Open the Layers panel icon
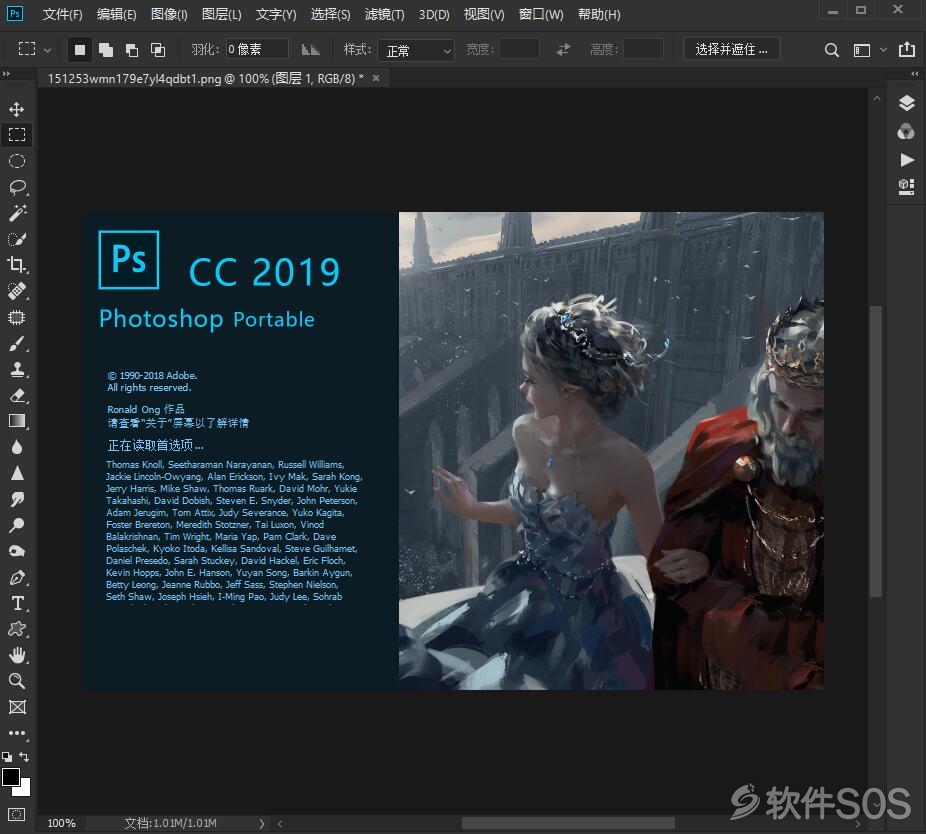926x834 pixels. tap(907, 103)
